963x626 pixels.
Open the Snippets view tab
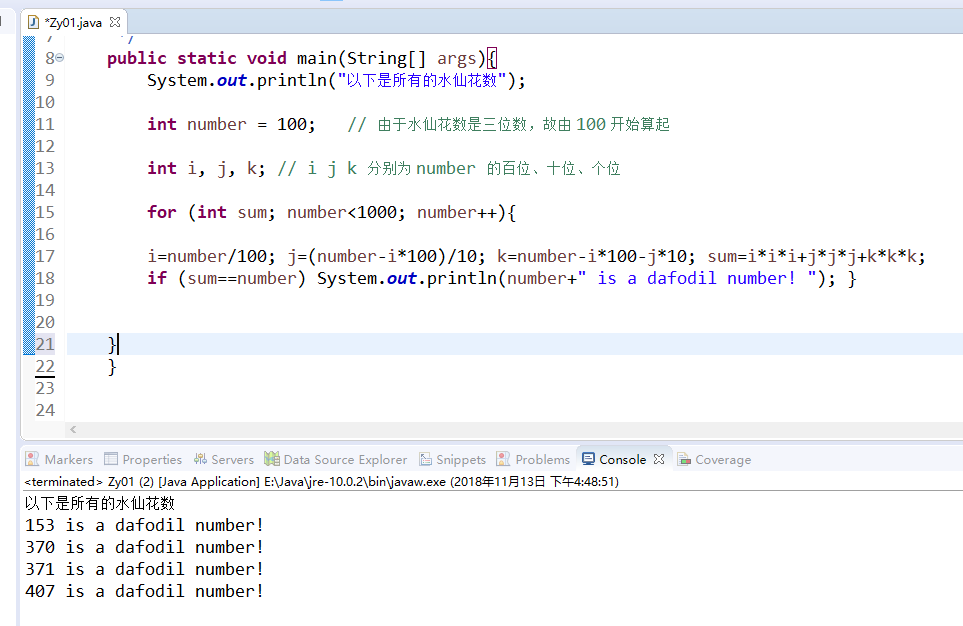coord(452,460)
